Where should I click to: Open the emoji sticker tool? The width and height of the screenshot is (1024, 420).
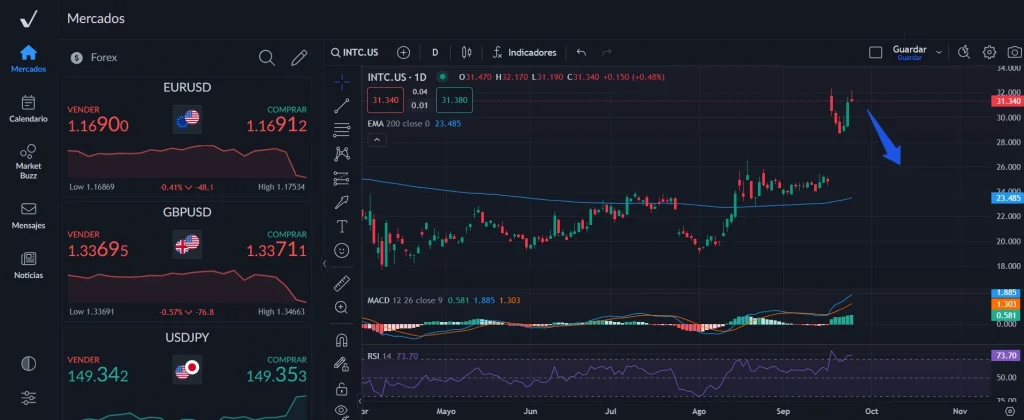coord(342,249)
